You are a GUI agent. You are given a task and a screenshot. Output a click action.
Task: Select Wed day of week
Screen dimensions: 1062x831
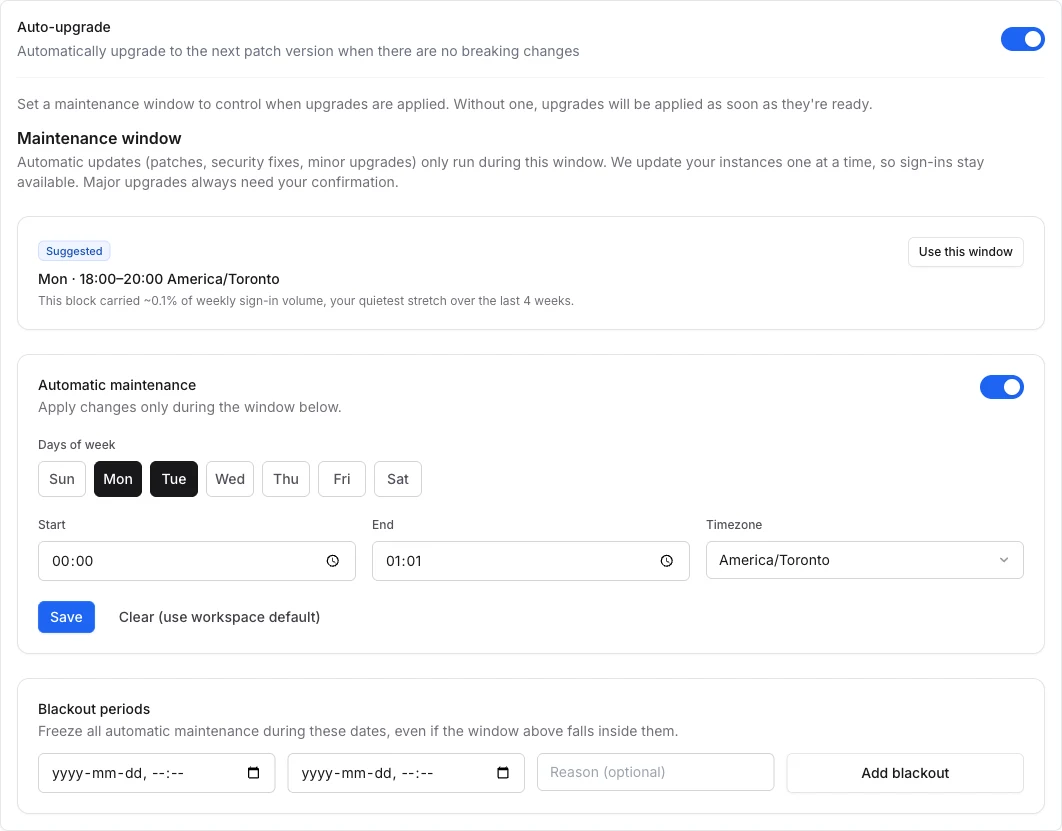click(230, 479)
